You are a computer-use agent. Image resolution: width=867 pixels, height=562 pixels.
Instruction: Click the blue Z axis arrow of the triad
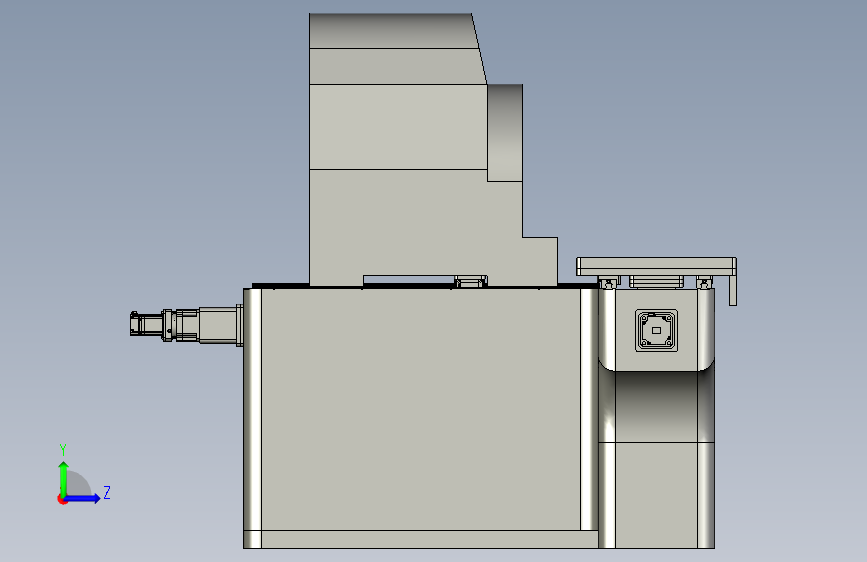[x=83, y=498]
